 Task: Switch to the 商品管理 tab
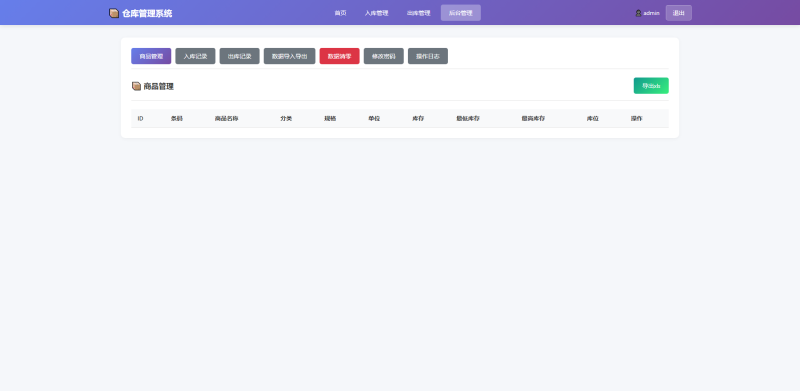coord(151,56)
